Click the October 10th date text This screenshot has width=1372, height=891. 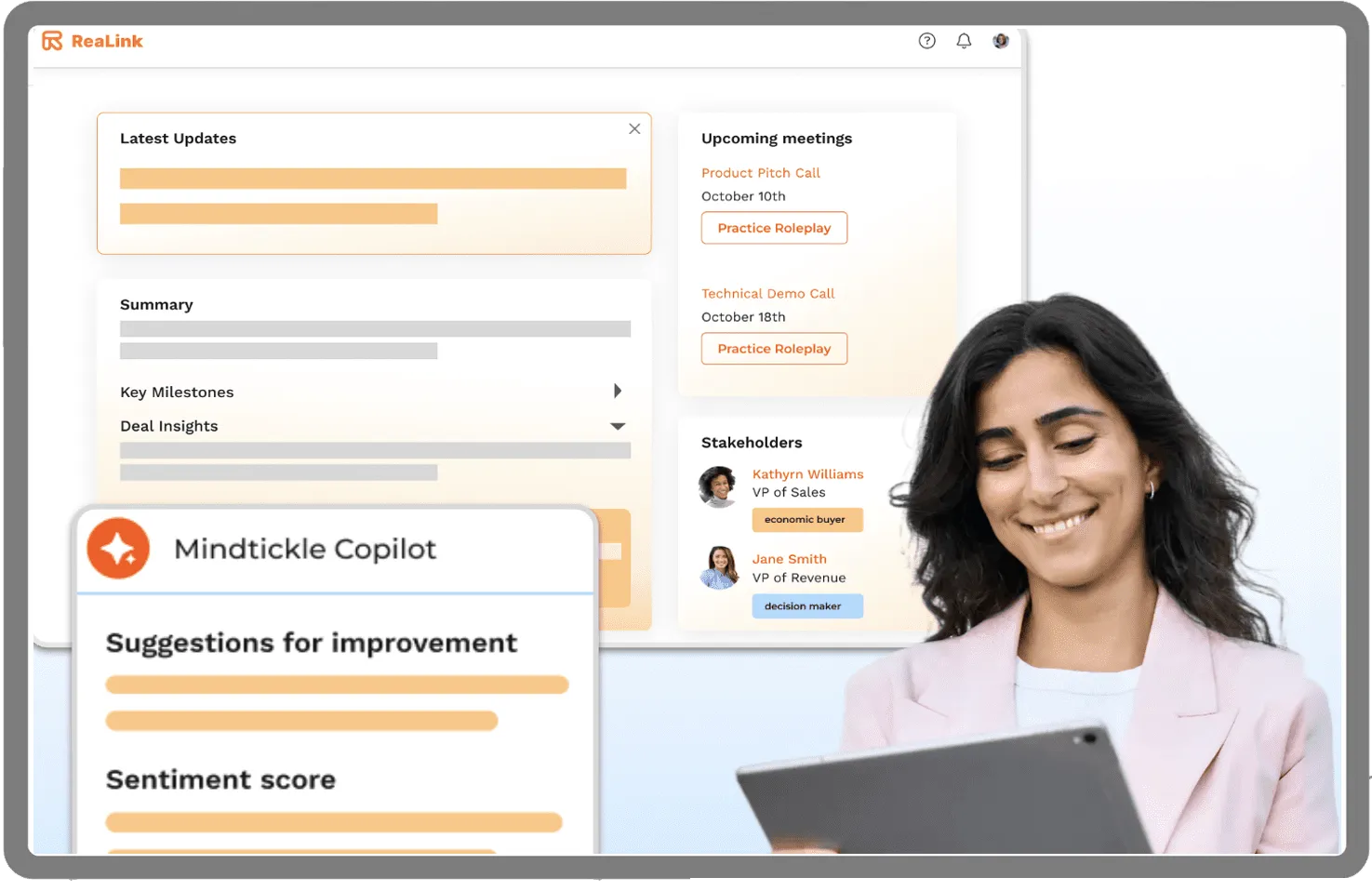tap(743, 196)
